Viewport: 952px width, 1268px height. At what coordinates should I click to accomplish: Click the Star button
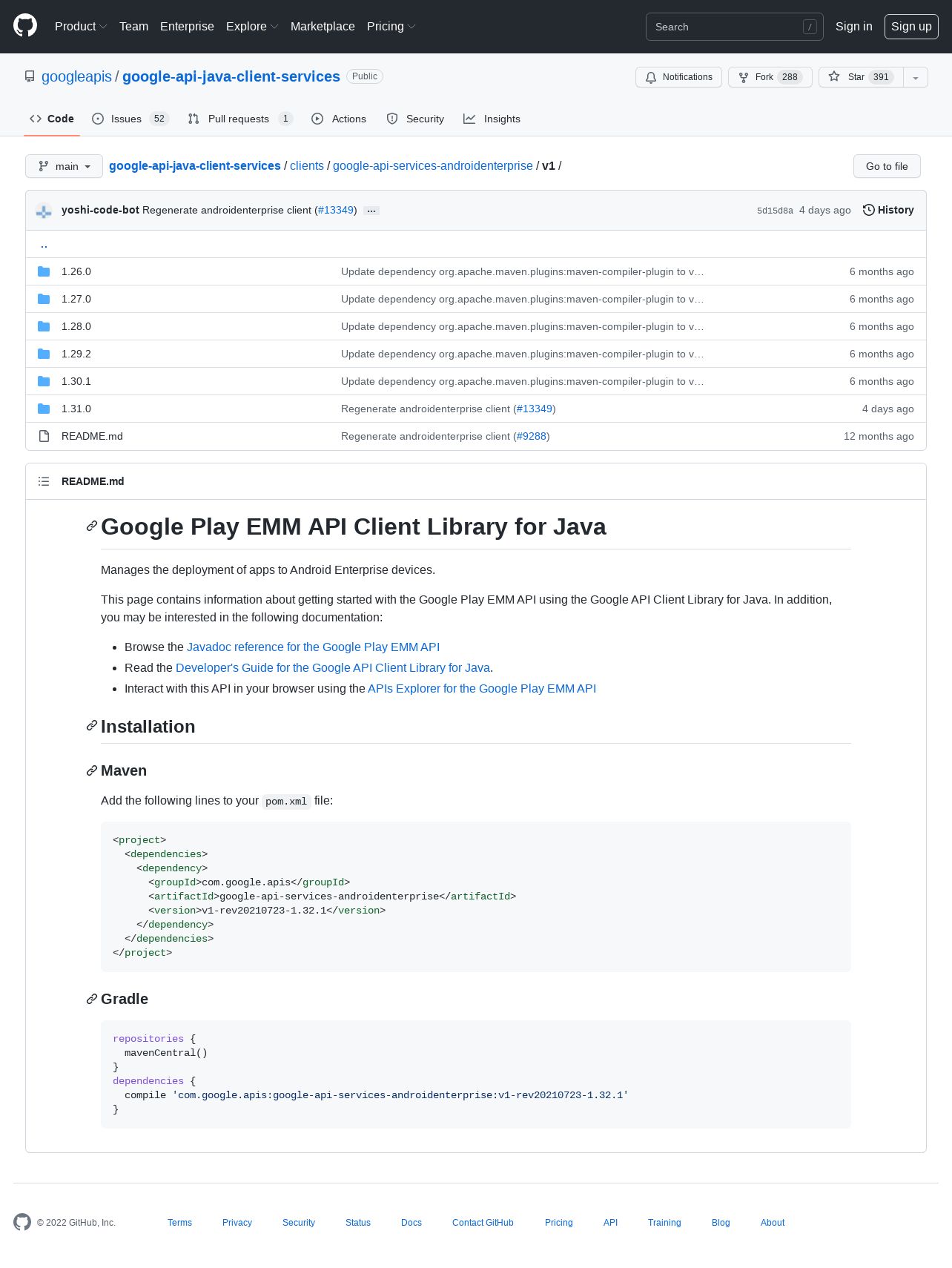(861, 77)
